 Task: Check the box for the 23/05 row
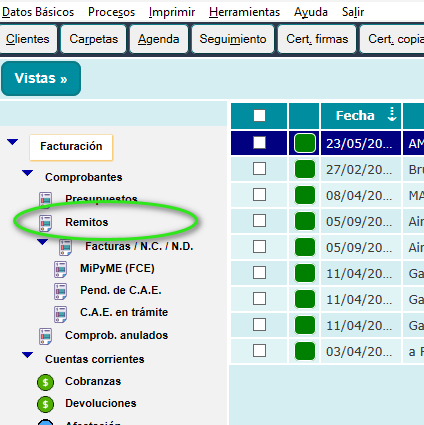coord(259,143)
